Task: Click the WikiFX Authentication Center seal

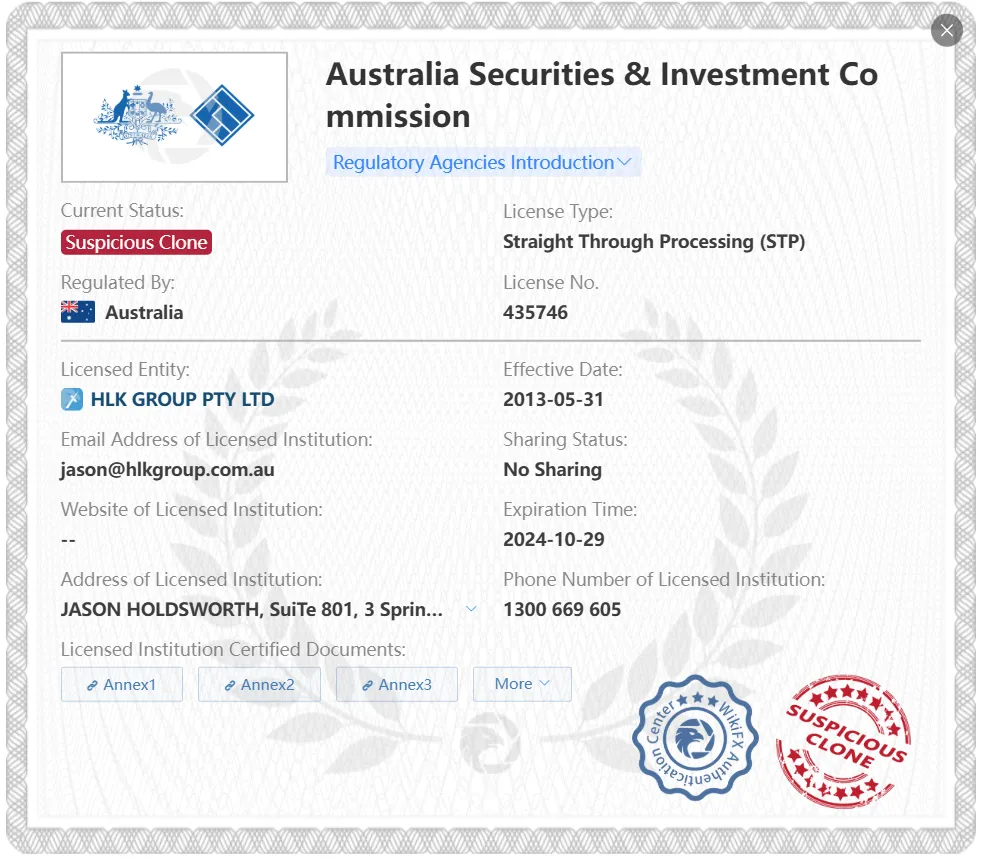Action: (x=695, y=738)
